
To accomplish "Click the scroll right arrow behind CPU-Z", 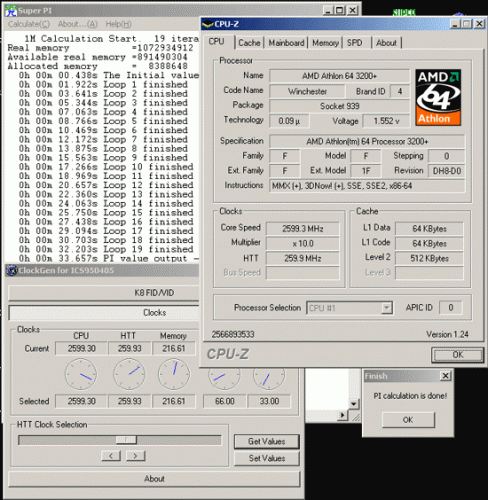I will point(342,415).
